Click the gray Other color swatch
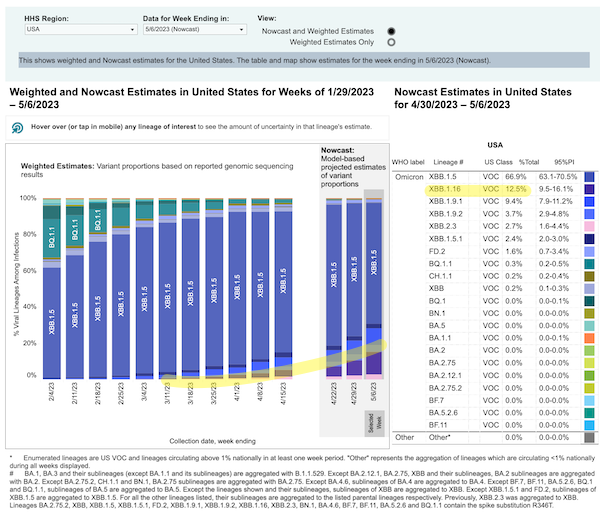The height and width of the screenshot is (520, 600). (589, 437)
